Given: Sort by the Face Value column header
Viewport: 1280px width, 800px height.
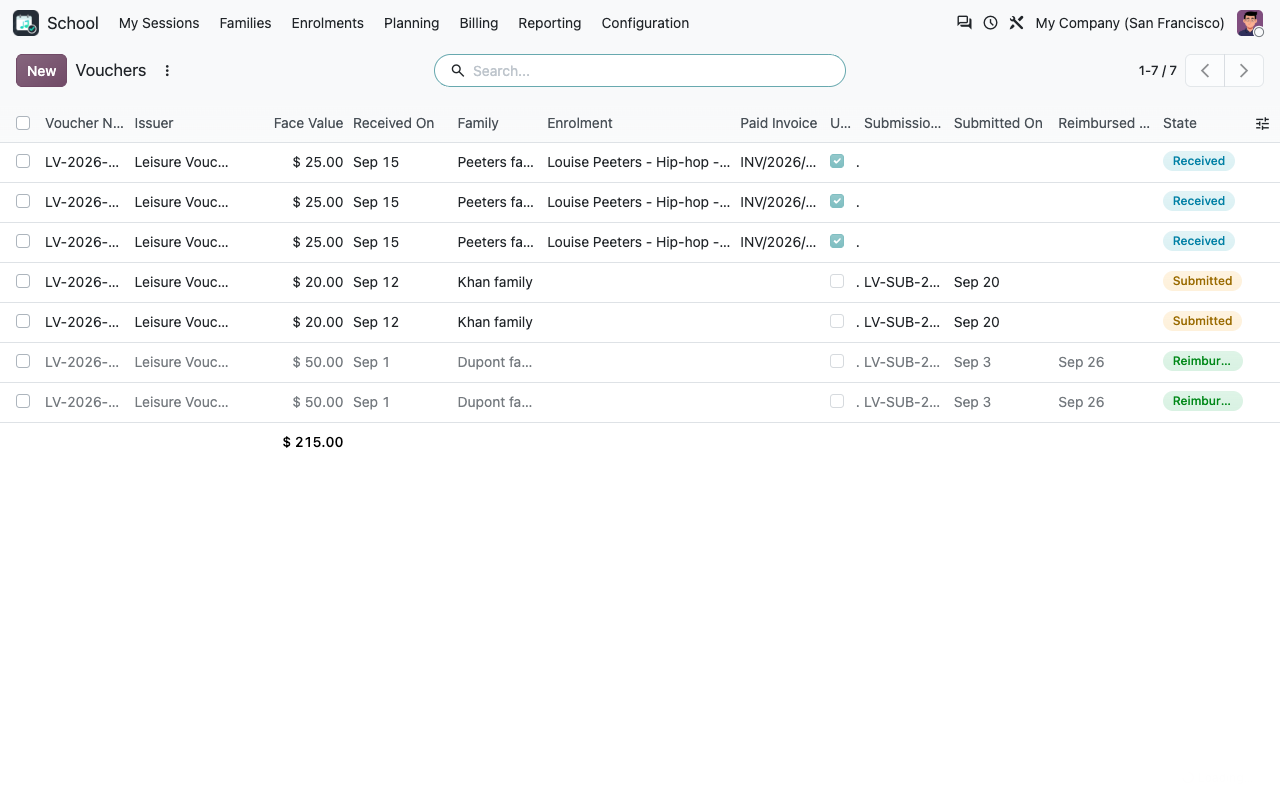Looking at the screenshot, I should (308, 123).
